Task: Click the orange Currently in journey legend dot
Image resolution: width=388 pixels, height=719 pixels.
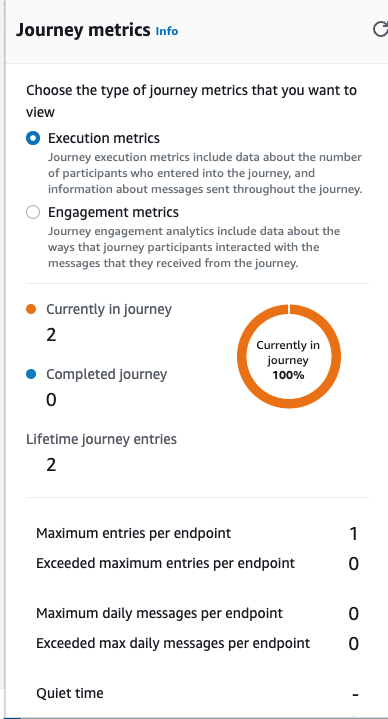Action: [x=31, y=309]
